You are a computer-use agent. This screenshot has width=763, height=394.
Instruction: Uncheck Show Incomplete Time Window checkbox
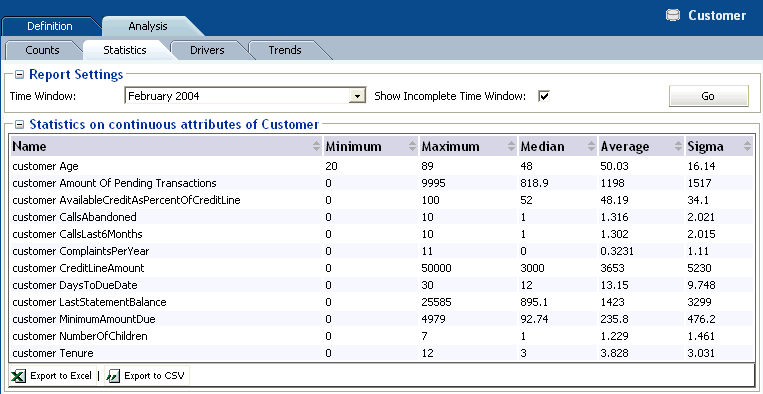pos(544,96)
